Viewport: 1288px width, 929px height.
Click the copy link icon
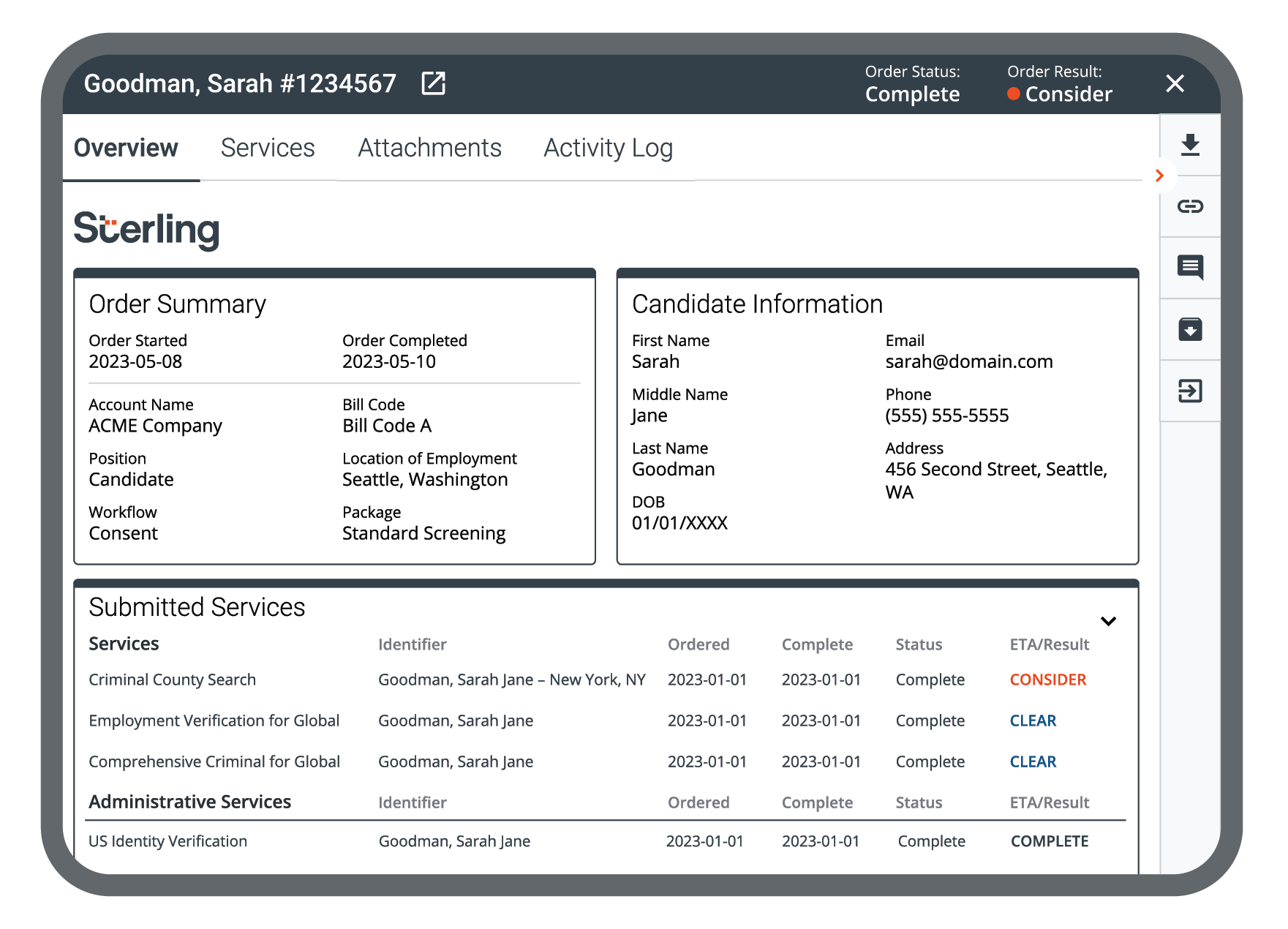pos(1190,206)
